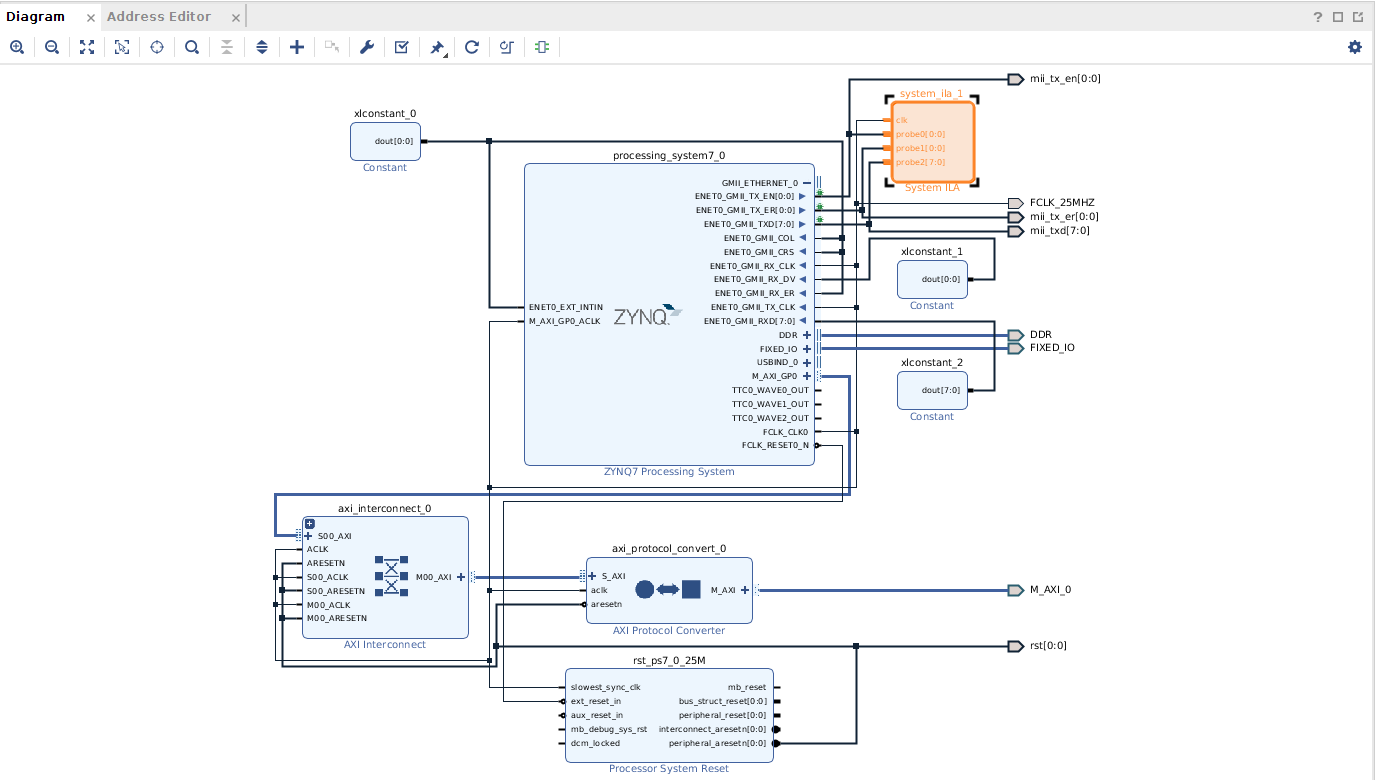Add an IP with the plus icon
Viewport: 1375px width, 780px height.
[297, 47]
